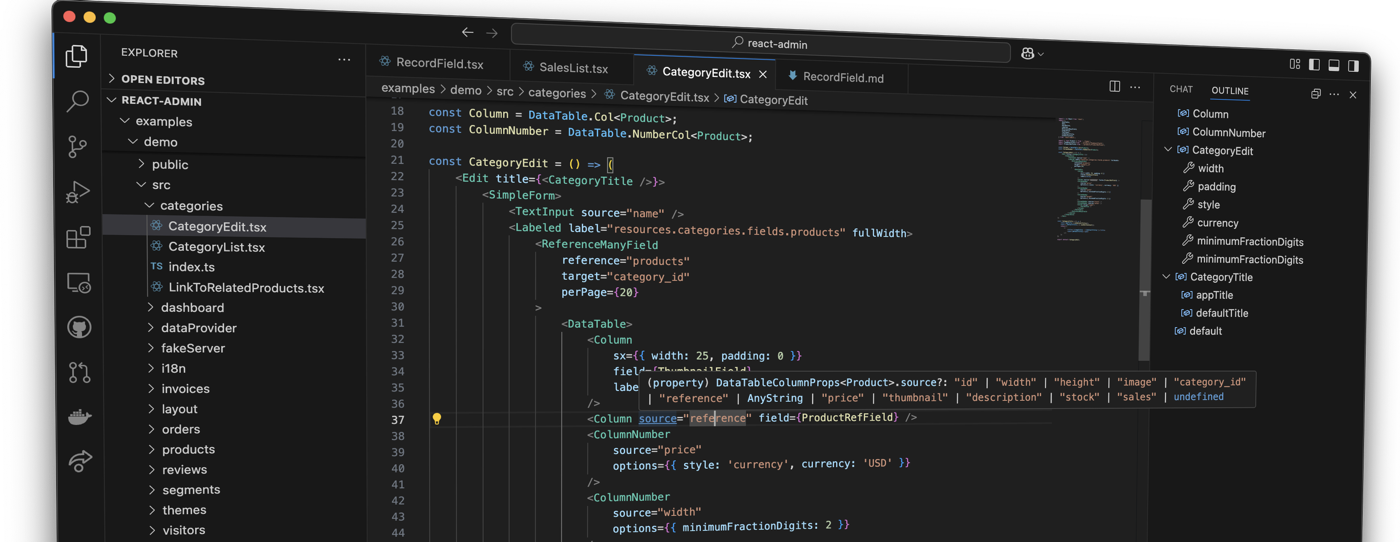
Task: Open the Pull Requests view icon
Action: pyautogui.click(x=80, y=372)
